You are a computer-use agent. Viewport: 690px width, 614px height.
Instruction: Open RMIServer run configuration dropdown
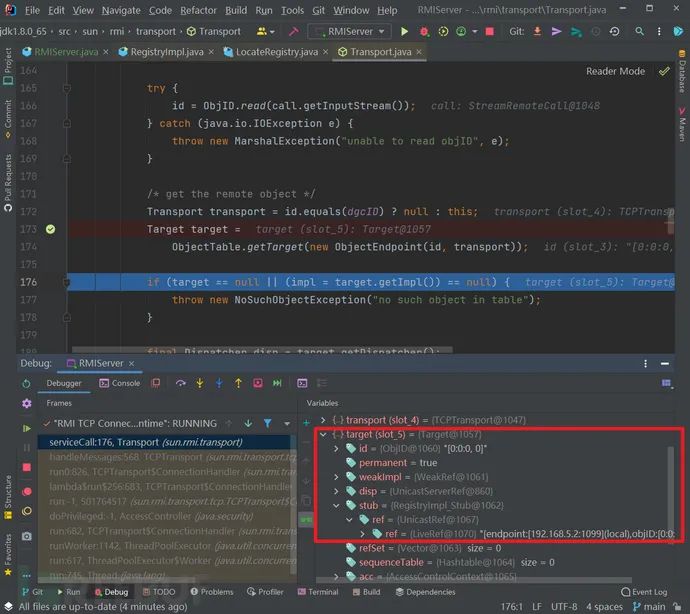pyautogui.click(x=349, y=31)
